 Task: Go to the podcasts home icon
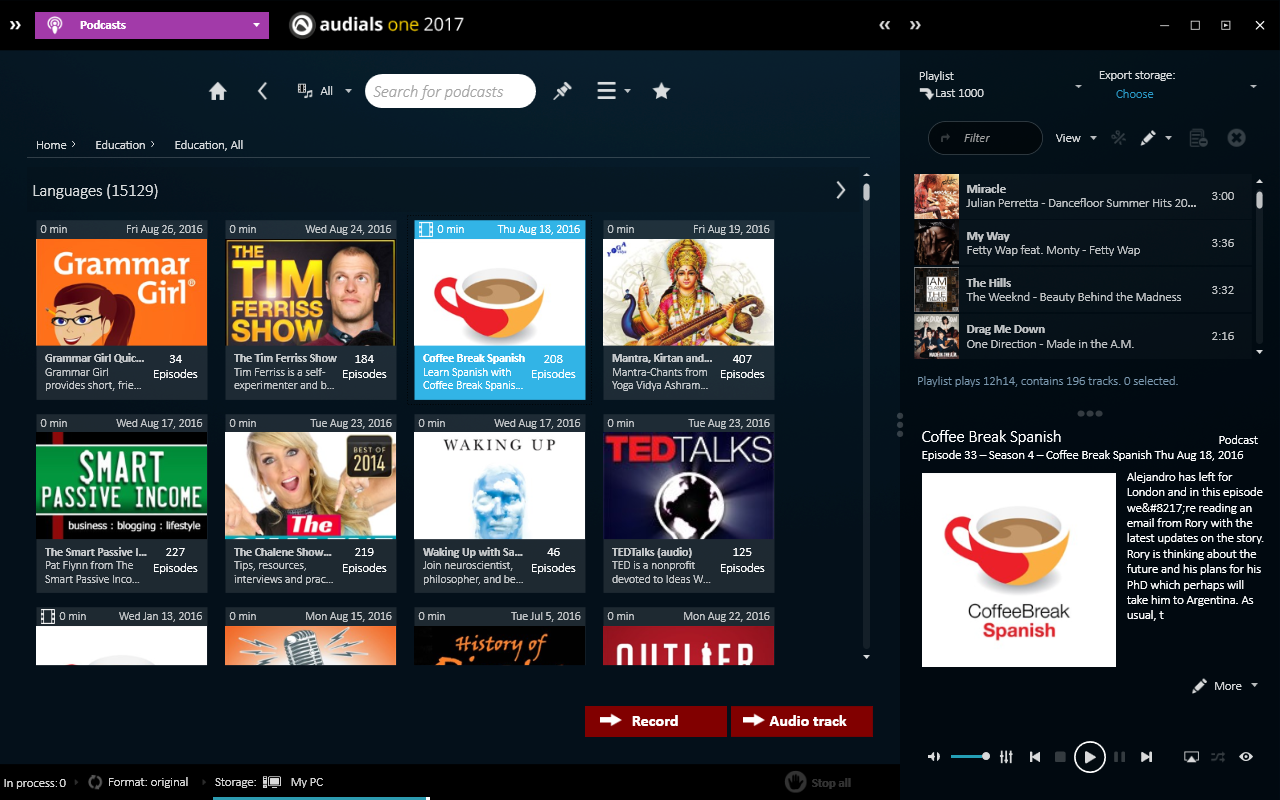(x=218, y=91)
